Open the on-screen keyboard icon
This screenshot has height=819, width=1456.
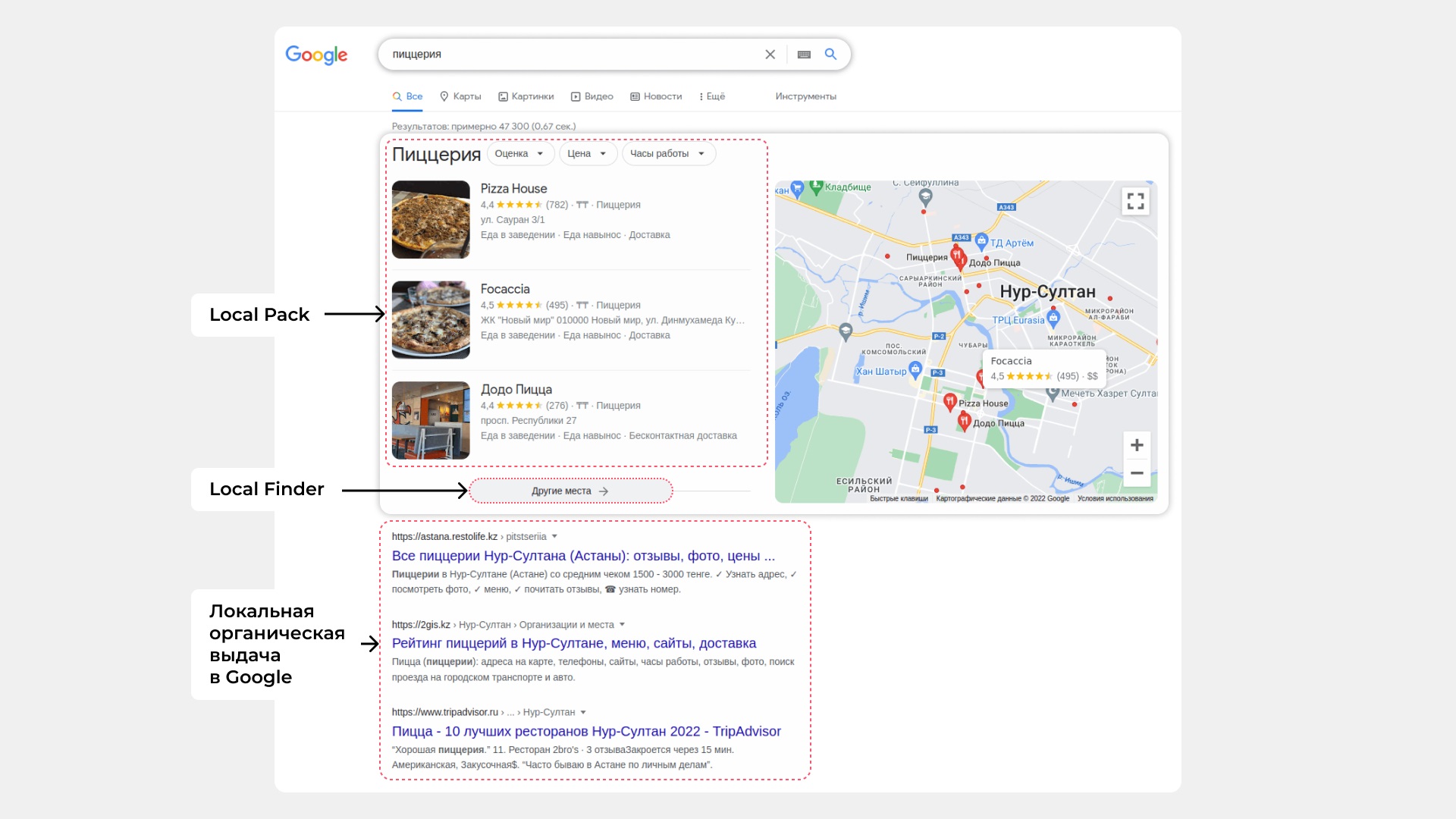[804, 55]
